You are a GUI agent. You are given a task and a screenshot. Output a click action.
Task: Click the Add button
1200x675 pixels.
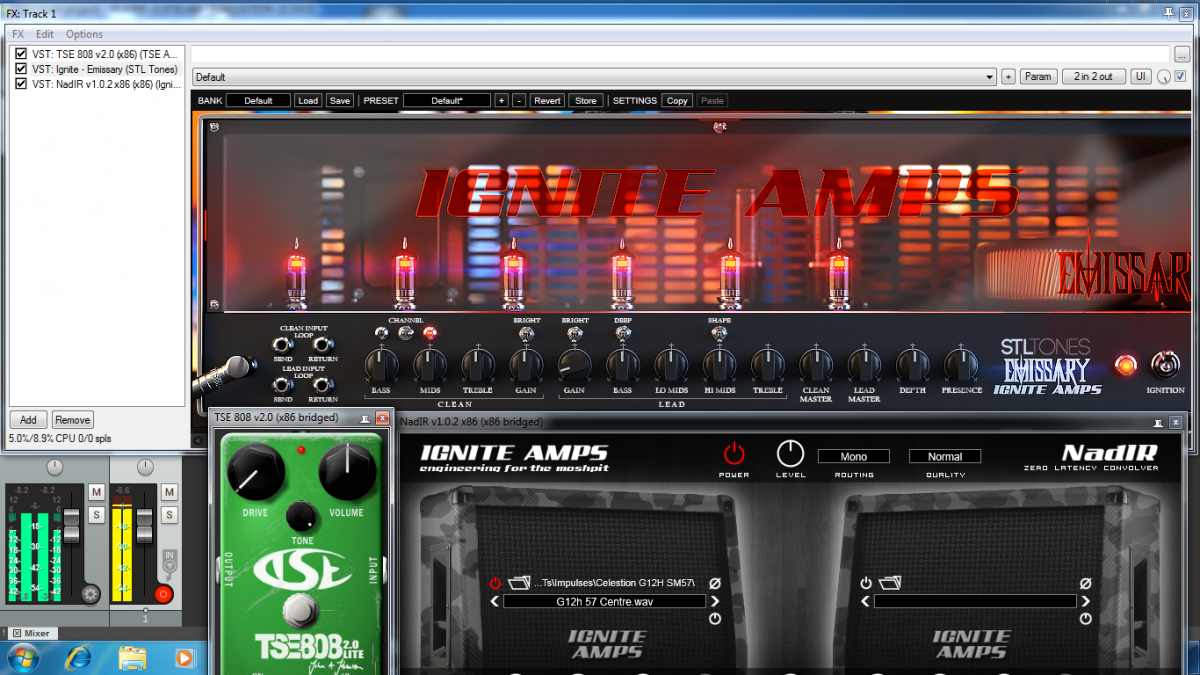pyautogui.click(x=28, y=420)
